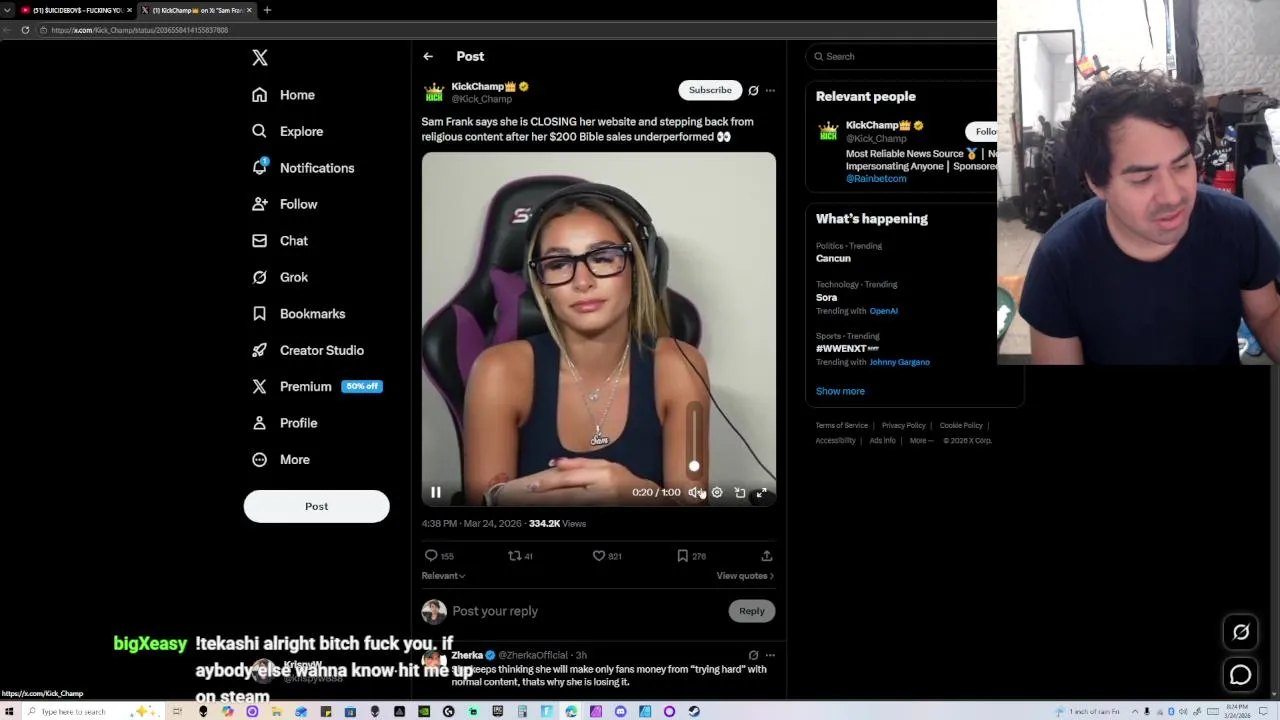Open the Cancun trending topic
This screenshot has height=720, width=1280.
[x=833, y=258]
